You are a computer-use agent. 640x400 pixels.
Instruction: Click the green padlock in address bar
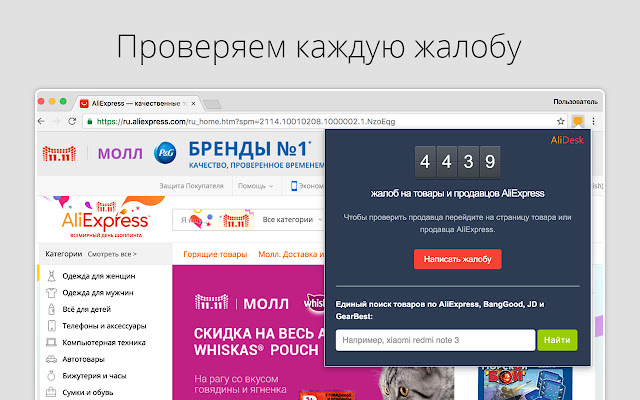tap(90, 121)
